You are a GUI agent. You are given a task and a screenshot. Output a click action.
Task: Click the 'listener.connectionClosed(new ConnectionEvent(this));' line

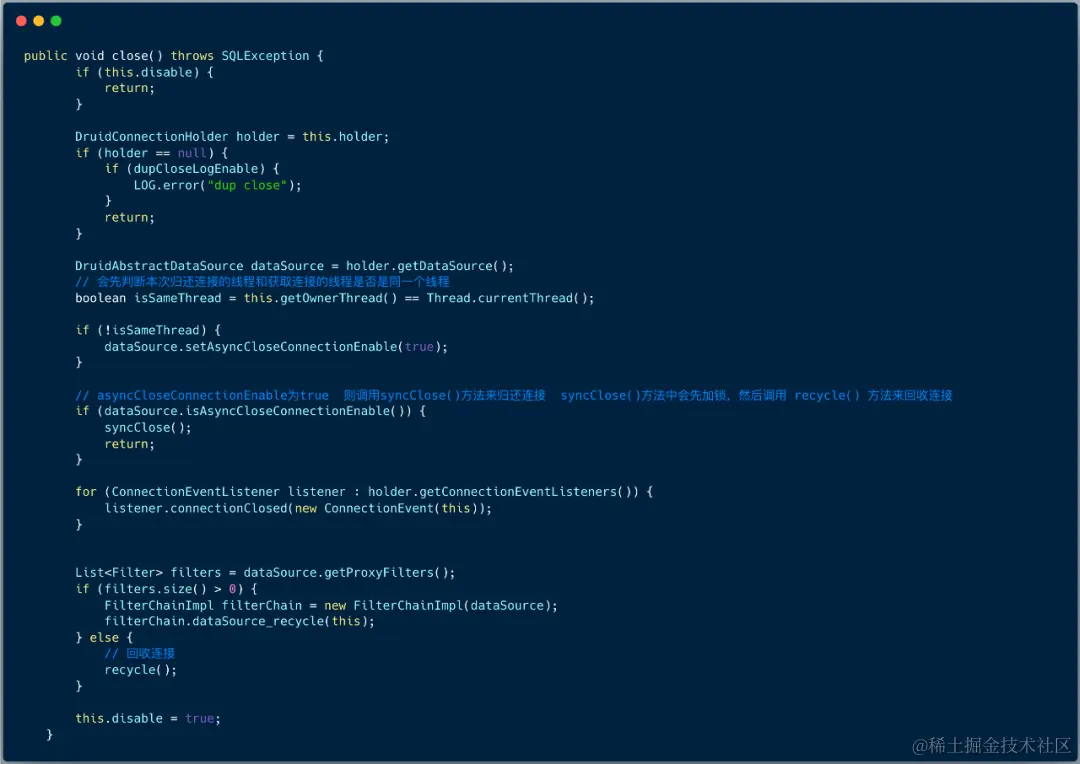pos(298,508)
